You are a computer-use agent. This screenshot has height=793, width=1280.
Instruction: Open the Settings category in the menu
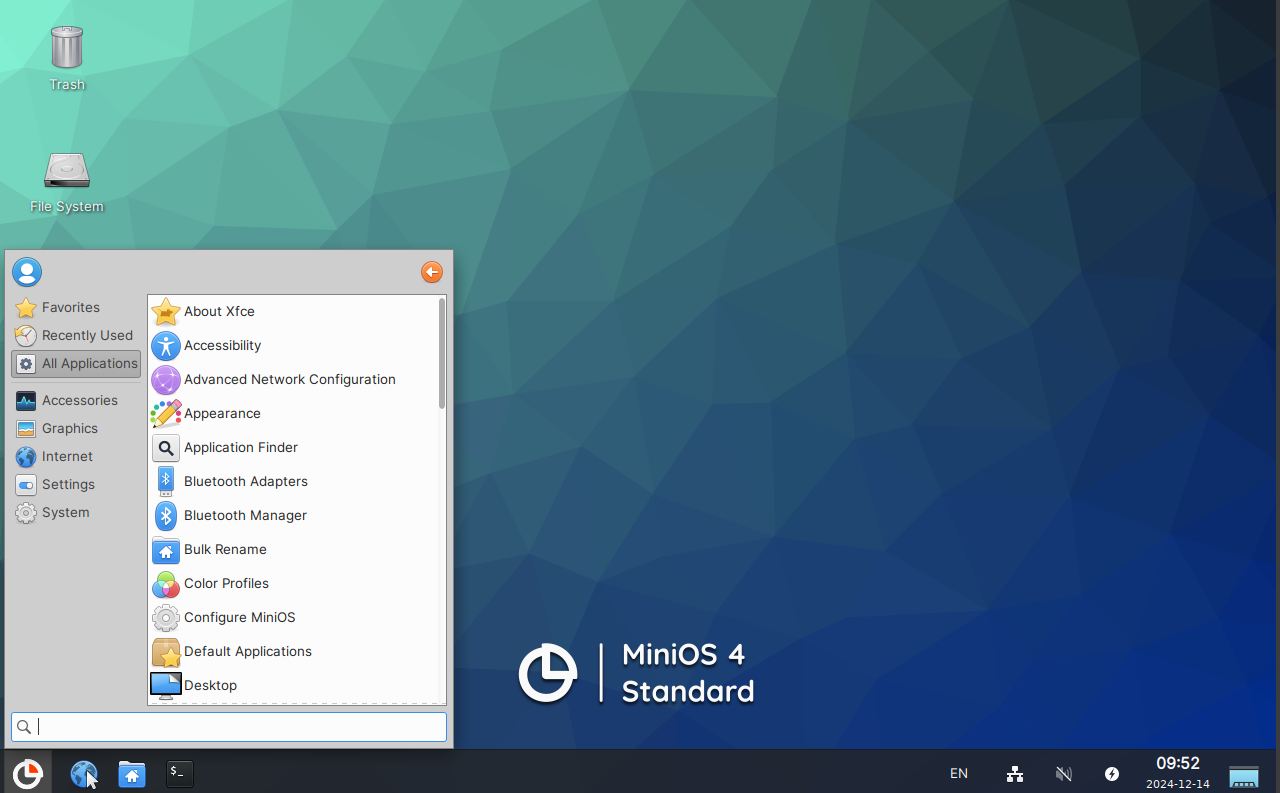[x=76, y=484]
